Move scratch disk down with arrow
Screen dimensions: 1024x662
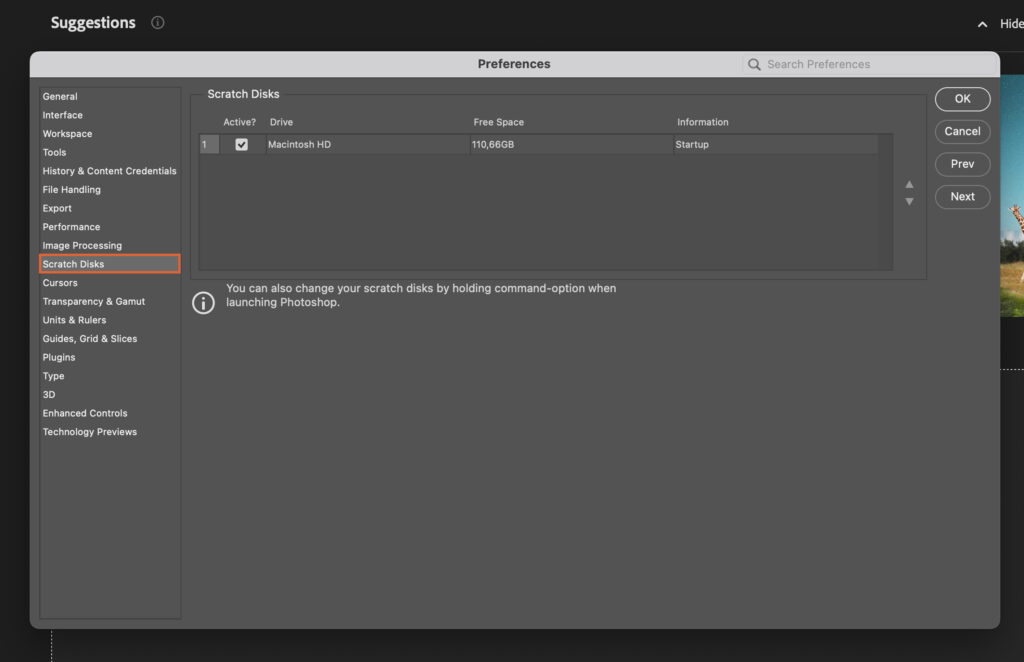[x=909, y=202]
